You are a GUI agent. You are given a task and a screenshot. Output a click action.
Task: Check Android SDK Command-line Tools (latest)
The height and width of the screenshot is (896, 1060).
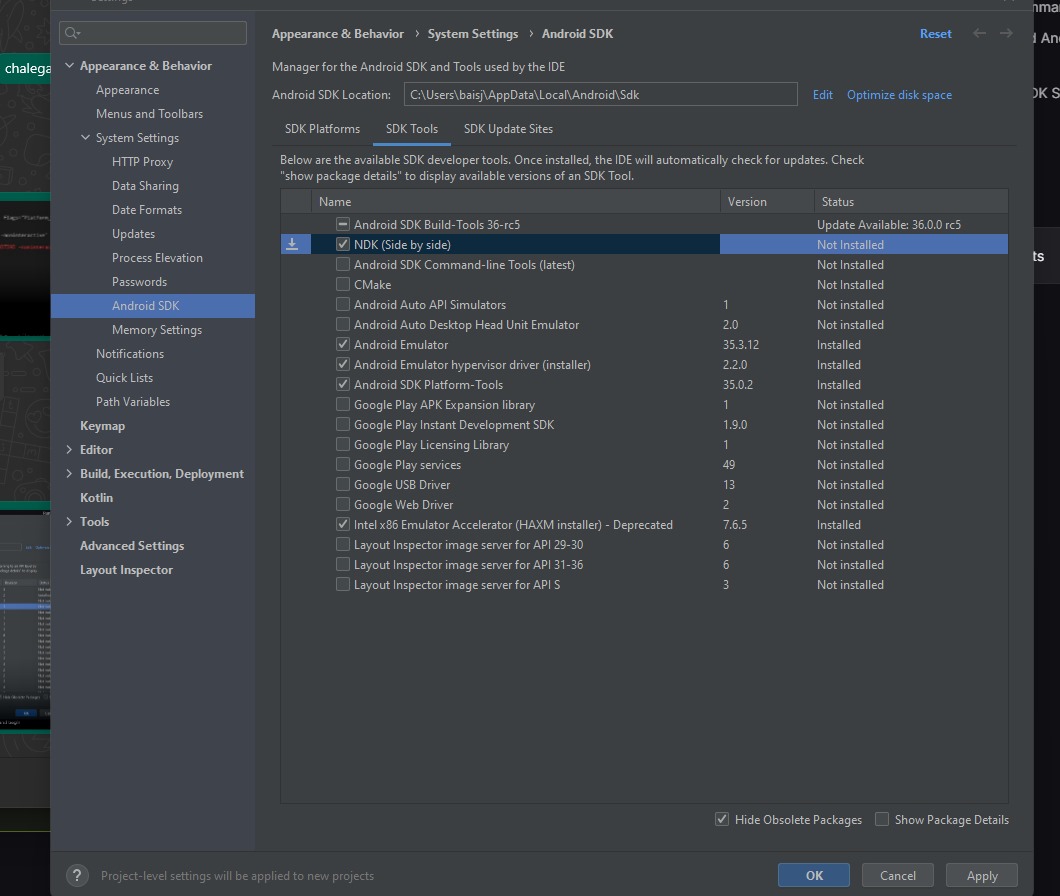(343, 264)
